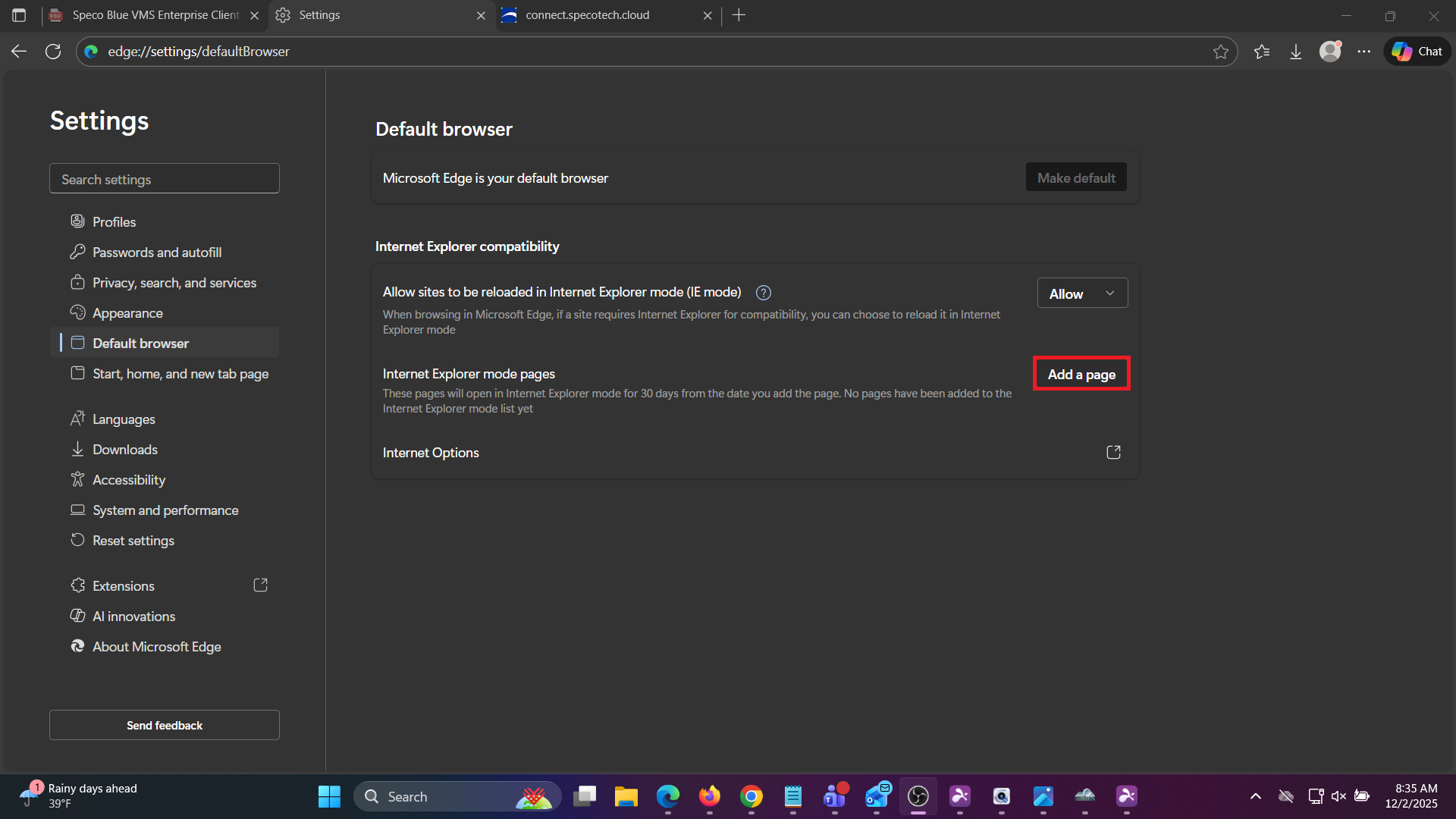Click the refresh page icon
Image resolution: width=1456 pixels, height=819 pixels.
pos(53,52)
